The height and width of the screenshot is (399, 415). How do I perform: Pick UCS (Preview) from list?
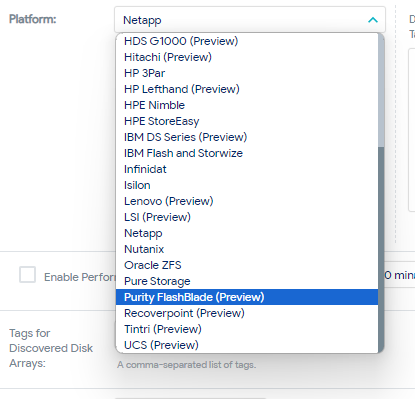pos(247,345)
